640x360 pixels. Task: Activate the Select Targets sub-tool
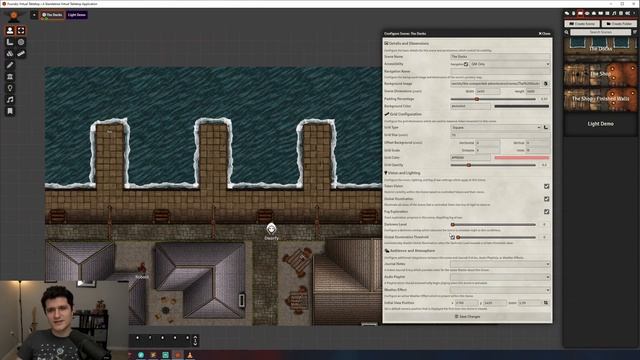(21, 31)
